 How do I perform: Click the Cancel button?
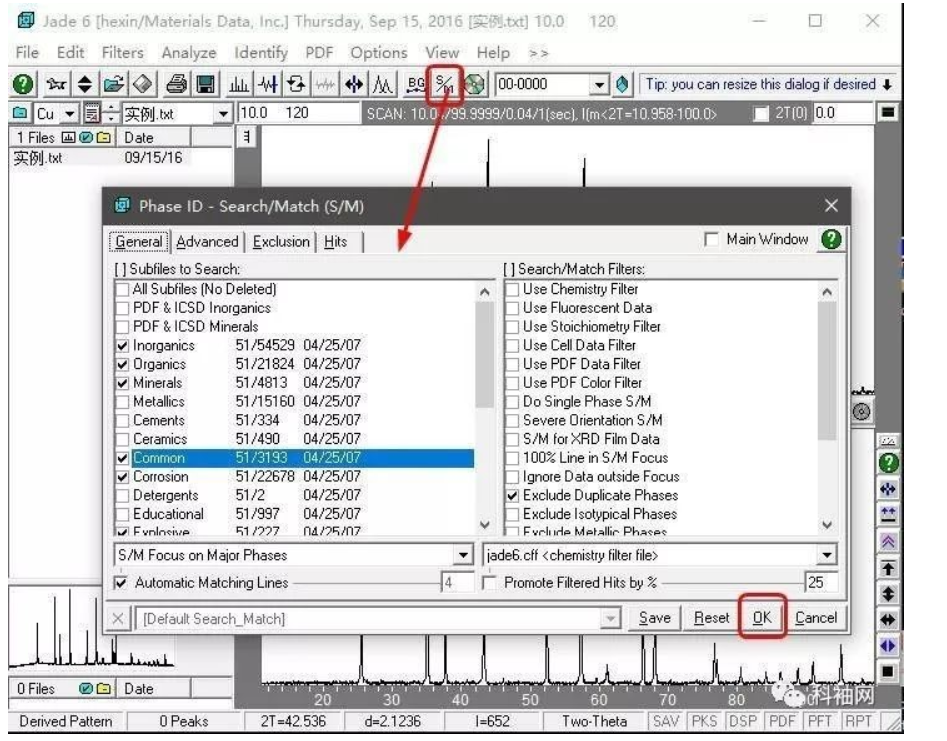click(x=815, y=618)
